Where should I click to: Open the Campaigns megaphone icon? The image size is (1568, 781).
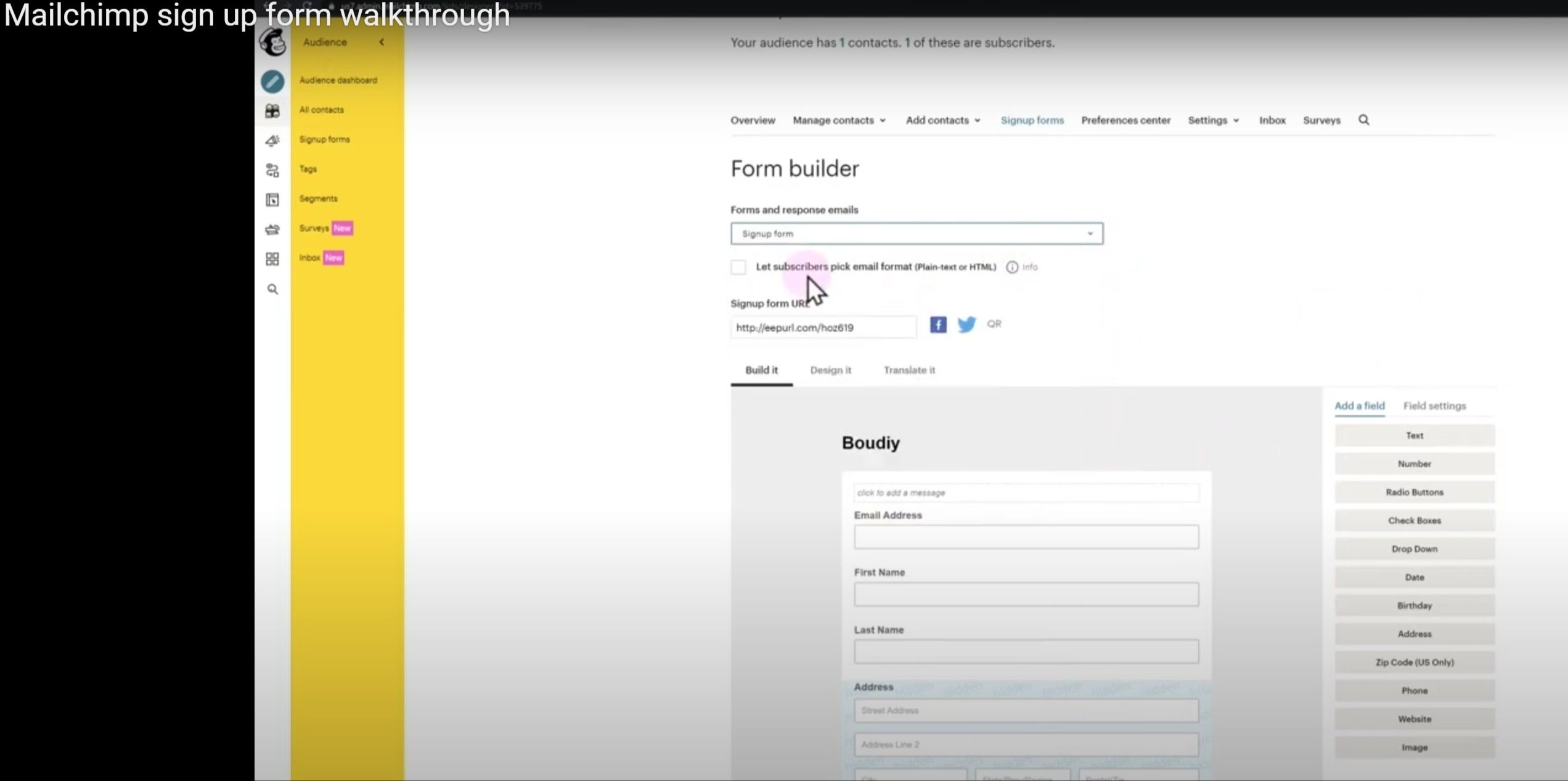[272, 141]
